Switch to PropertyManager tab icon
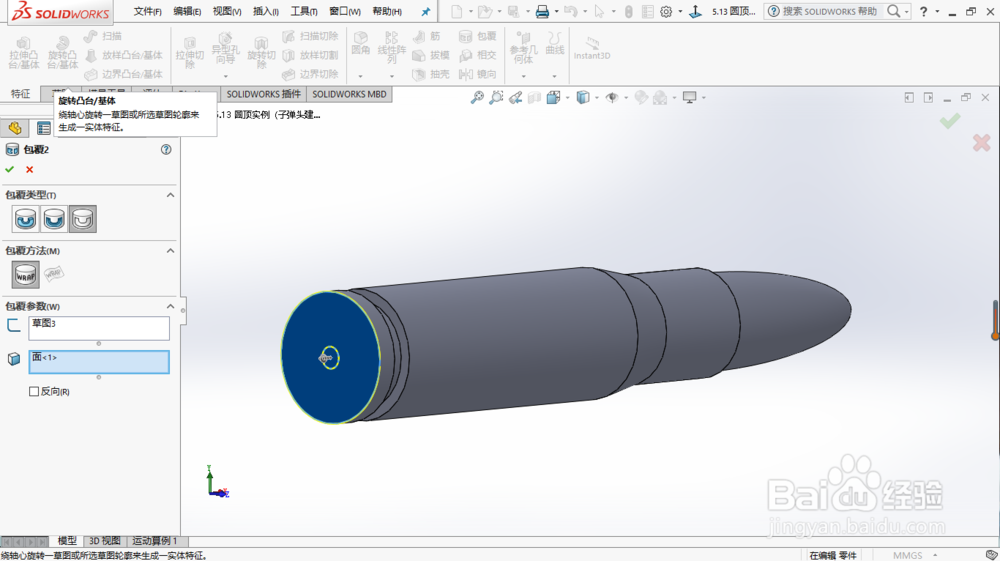 (x=43, y=128)
